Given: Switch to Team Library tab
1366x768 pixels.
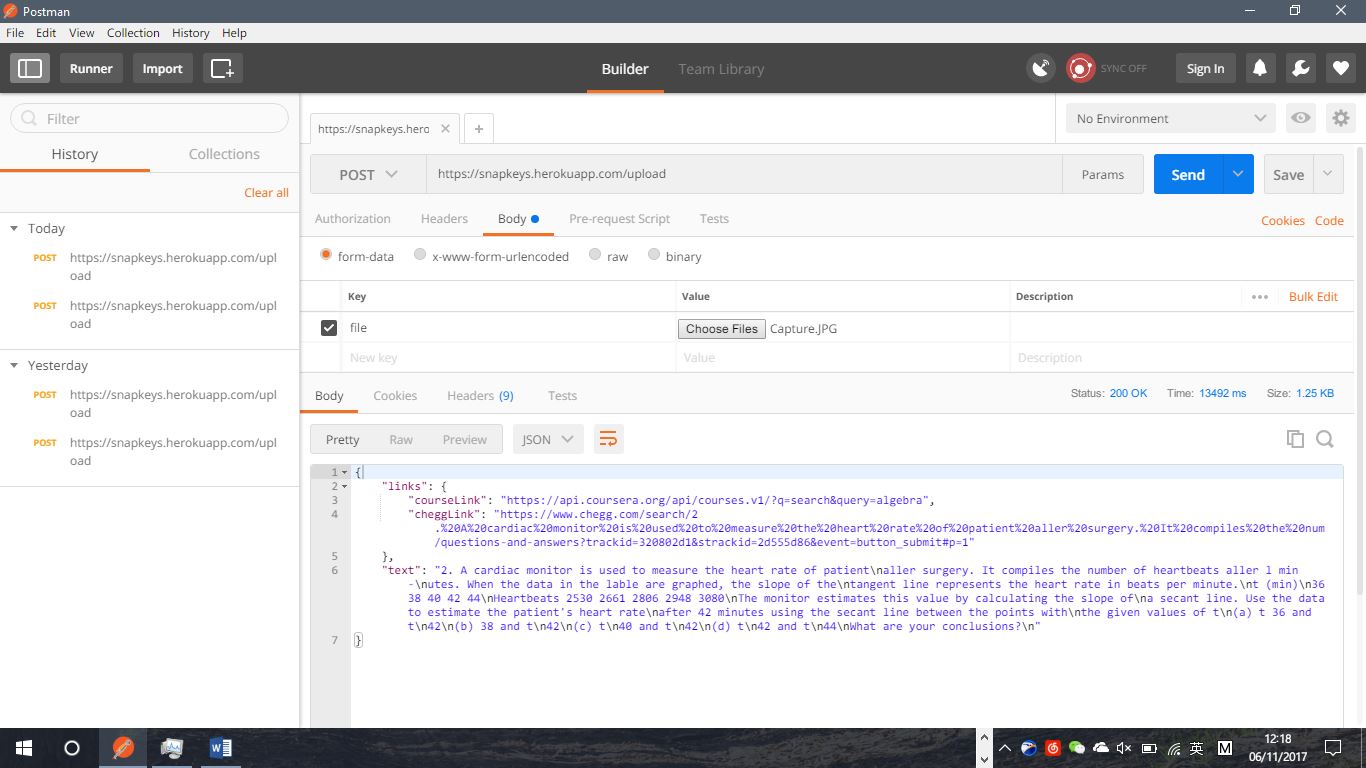Looking at the screenshot, I should pos(721,69).
